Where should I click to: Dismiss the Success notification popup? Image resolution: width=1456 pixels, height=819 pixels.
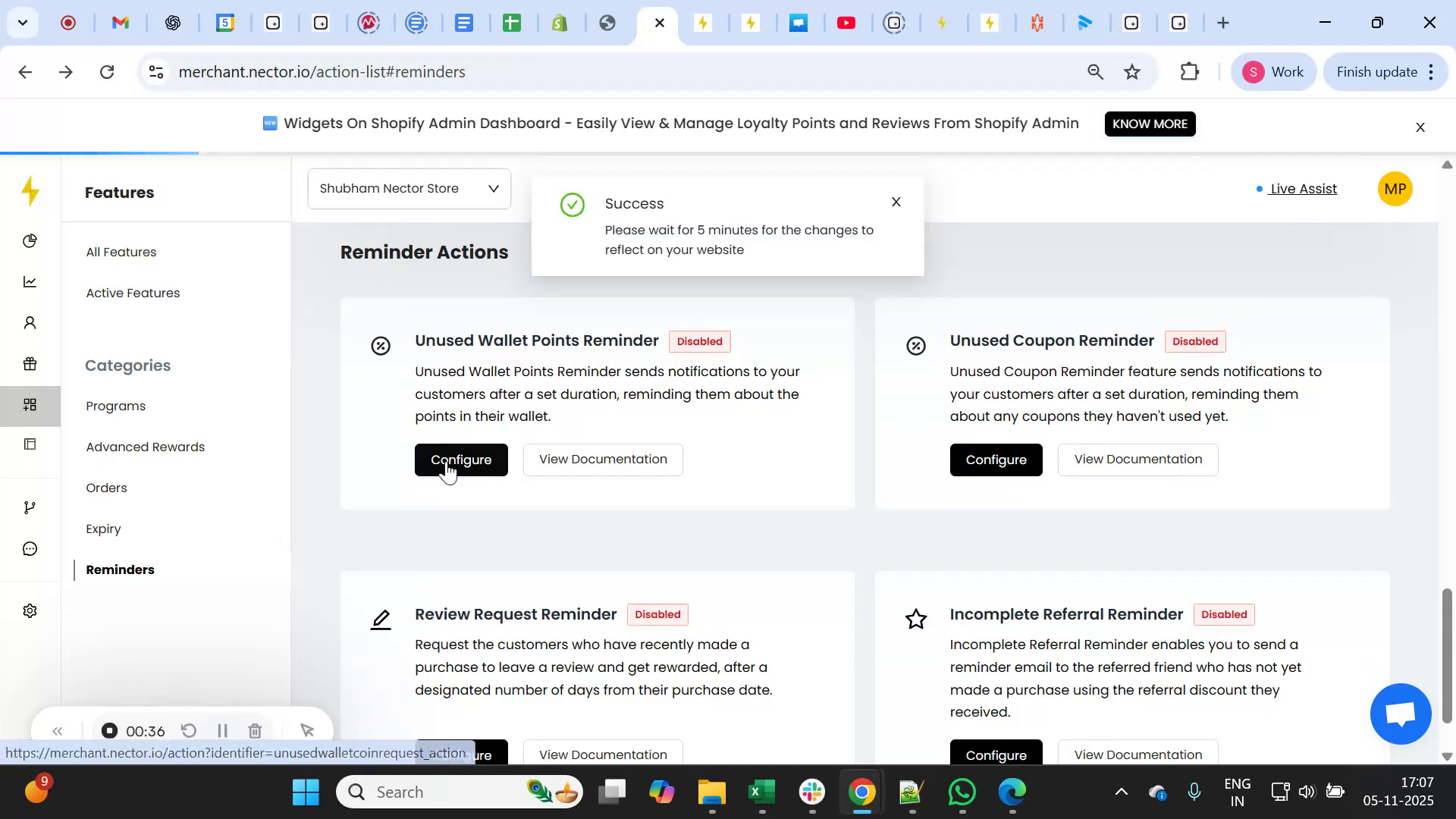[x=896, y=202]
